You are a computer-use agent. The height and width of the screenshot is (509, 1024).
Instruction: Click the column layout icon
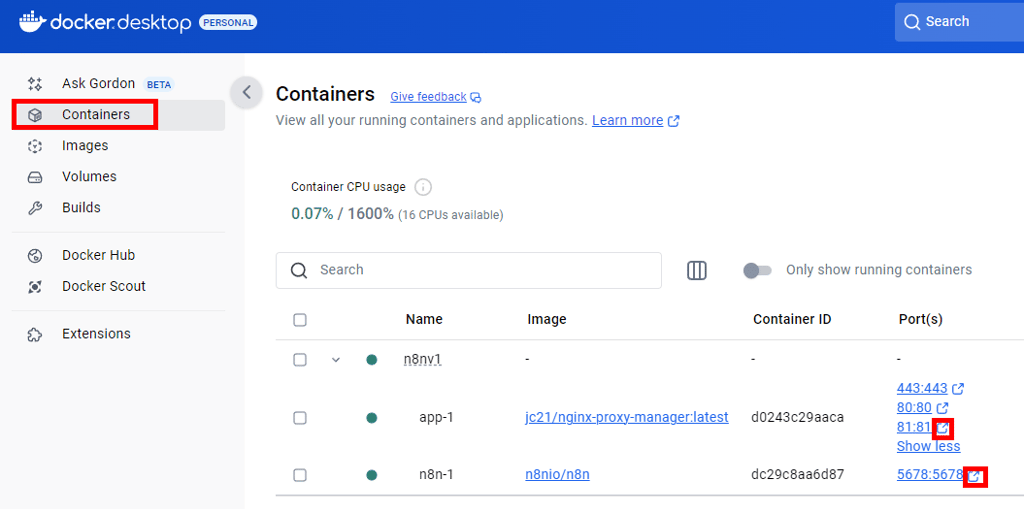(x=697, y=270)
